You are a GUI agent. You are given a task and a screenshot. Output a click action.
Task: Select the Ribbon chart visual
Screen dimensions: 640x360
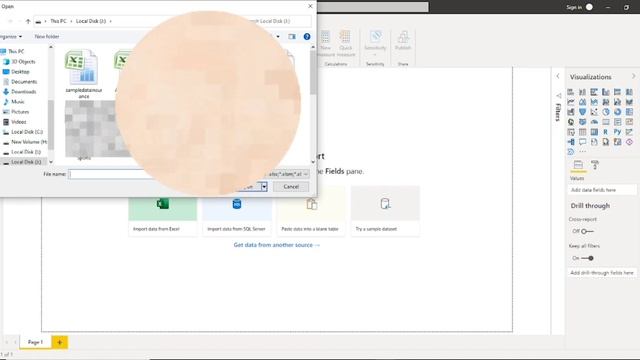(629, 102)
